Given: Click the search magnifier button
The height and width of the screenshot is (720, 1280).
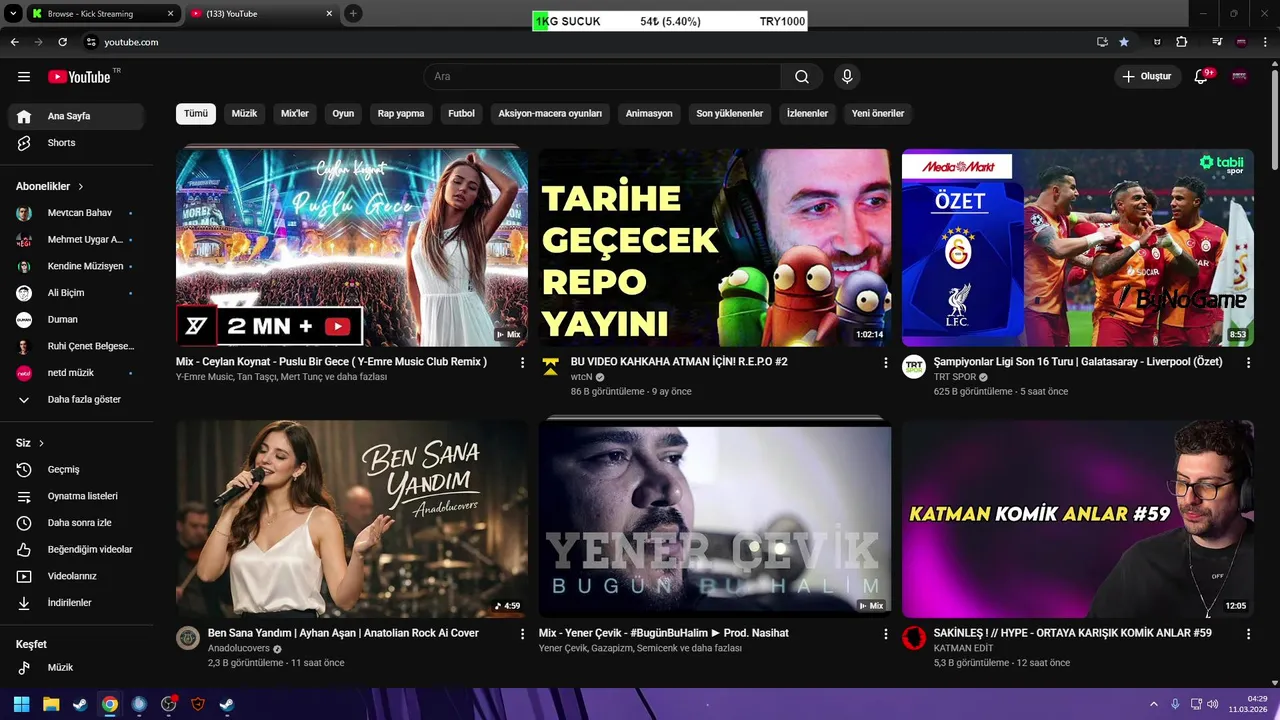Looking at the screenshot, I should click(802, 77).
